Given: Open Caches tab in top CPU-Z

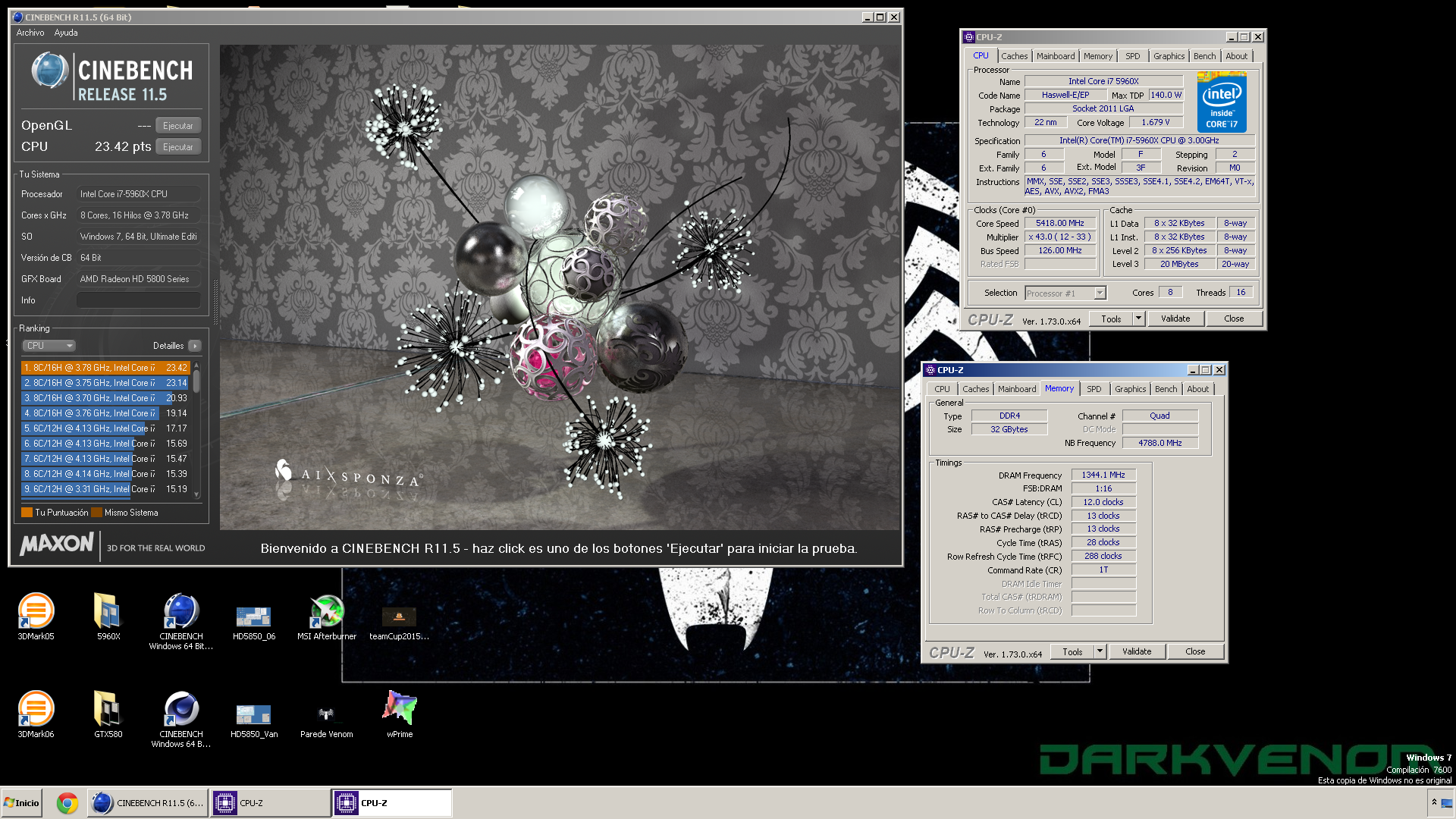Looking at the screenshot, I should coord(1014,56).
